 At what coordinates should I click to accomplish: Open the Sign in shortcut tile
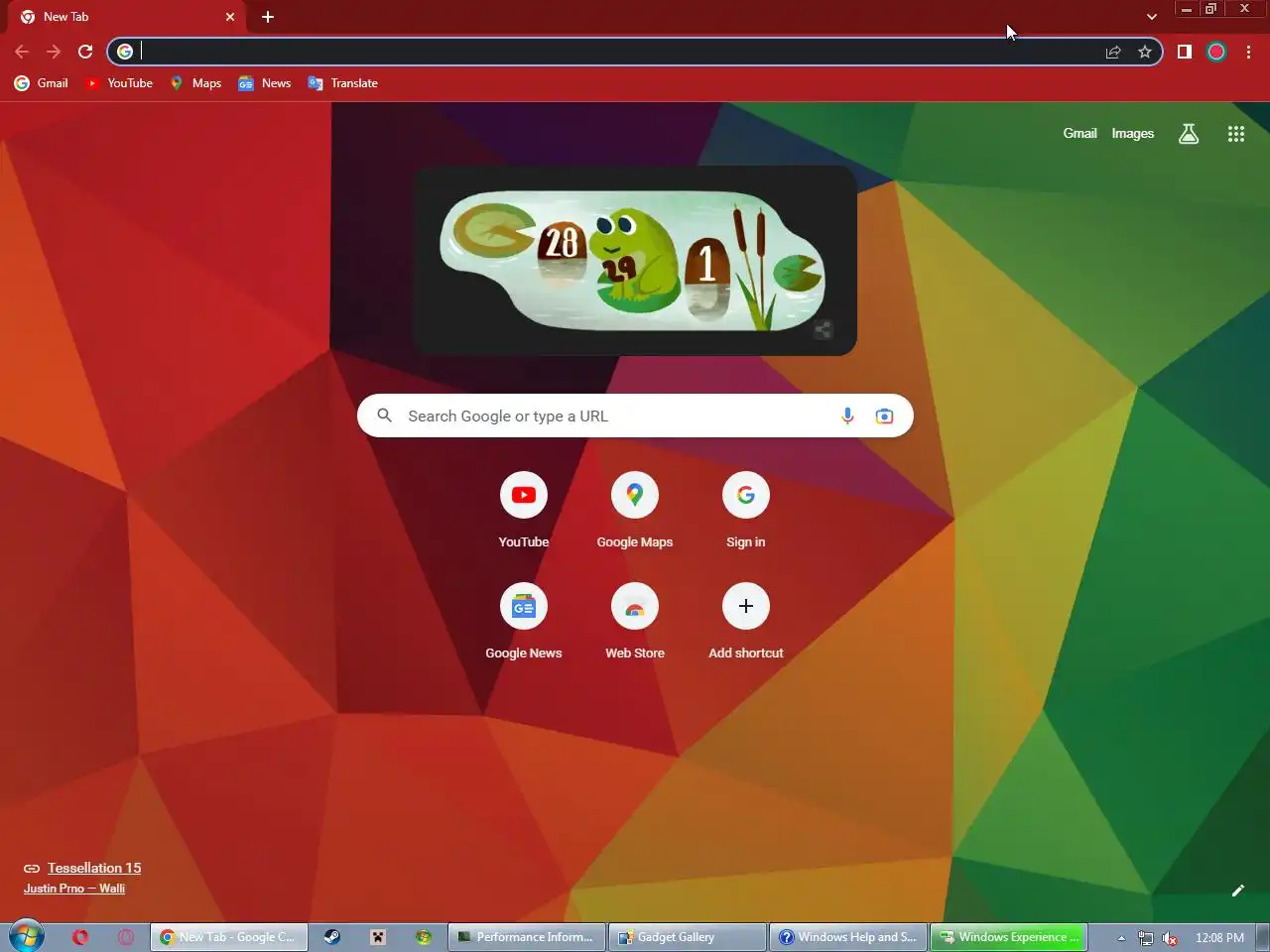(x=746, y=511)
